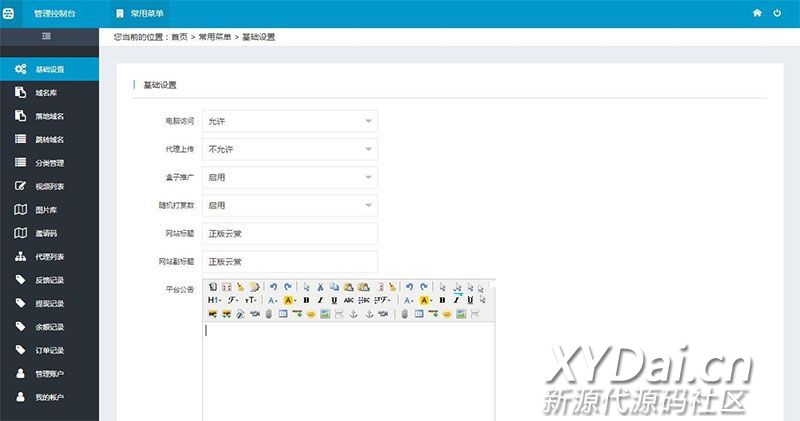Image resolution: width=800 pixels, height=421 pixels.
Task: Click the 首页 breadcrumb link
Action: [179, 37]
